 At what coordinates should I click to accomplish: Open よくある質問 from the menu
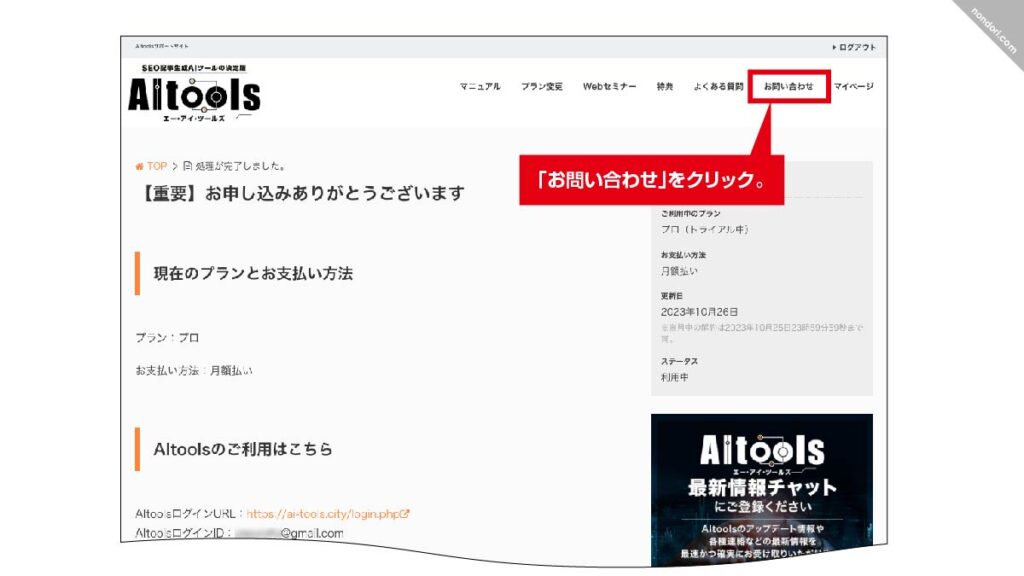click(718, 87)
